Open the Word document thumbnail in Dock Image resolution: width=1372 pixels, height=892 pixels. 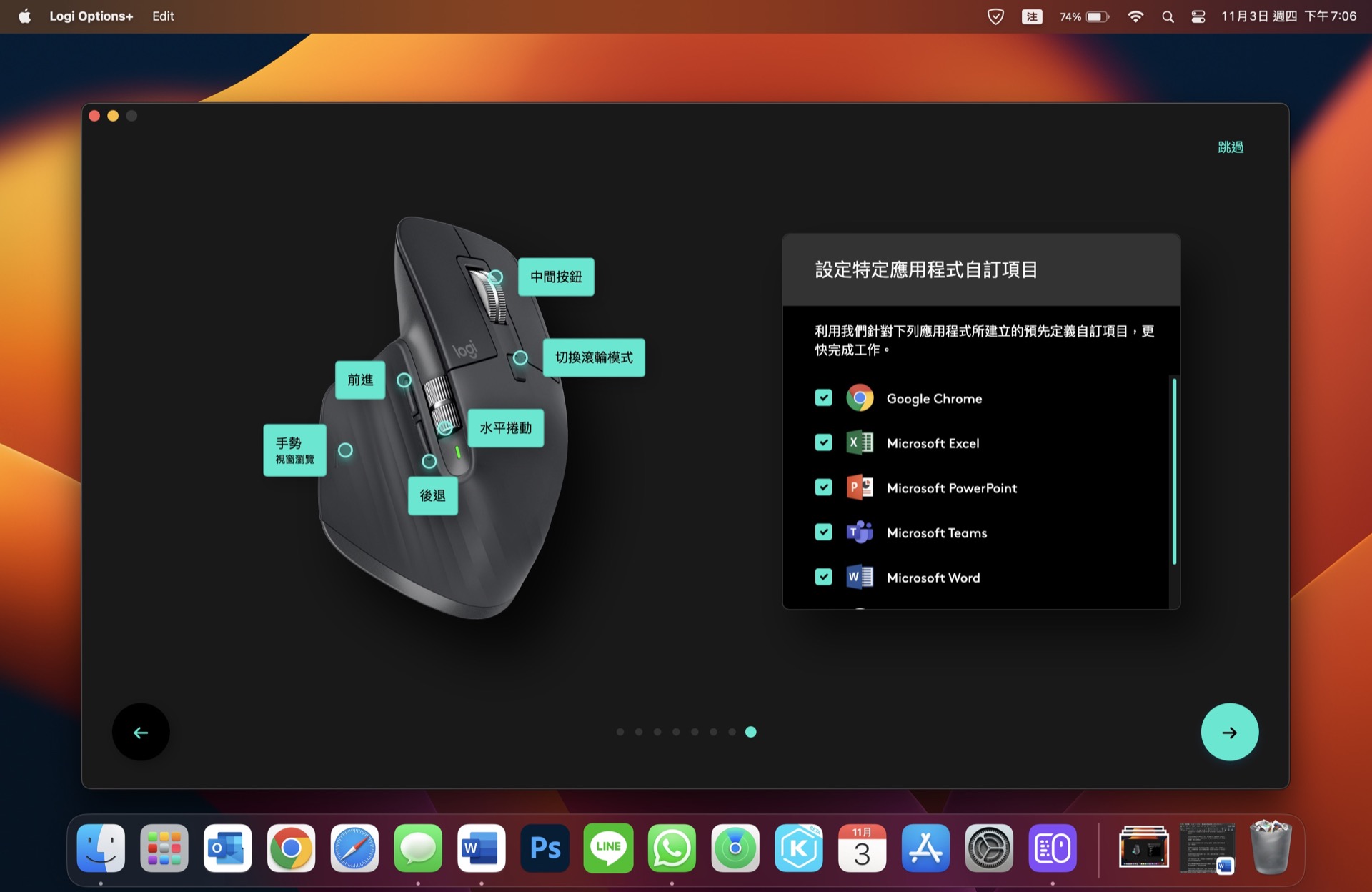click(x=1207, y=848)
